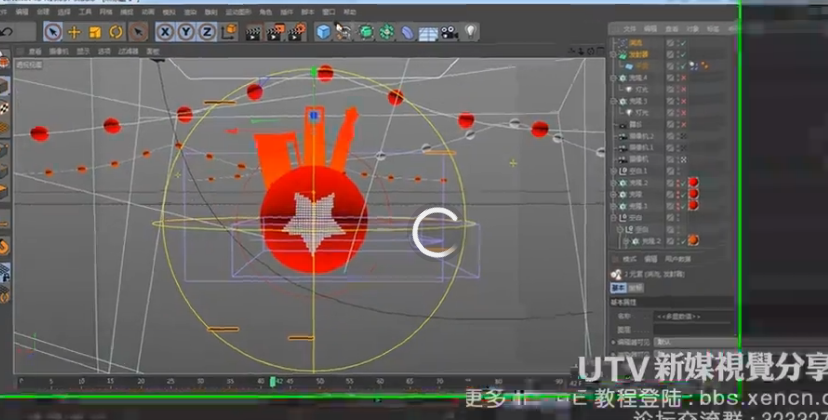Toggle Z axis lock
This screenshot has height=420, width=828.
(206, 32)
